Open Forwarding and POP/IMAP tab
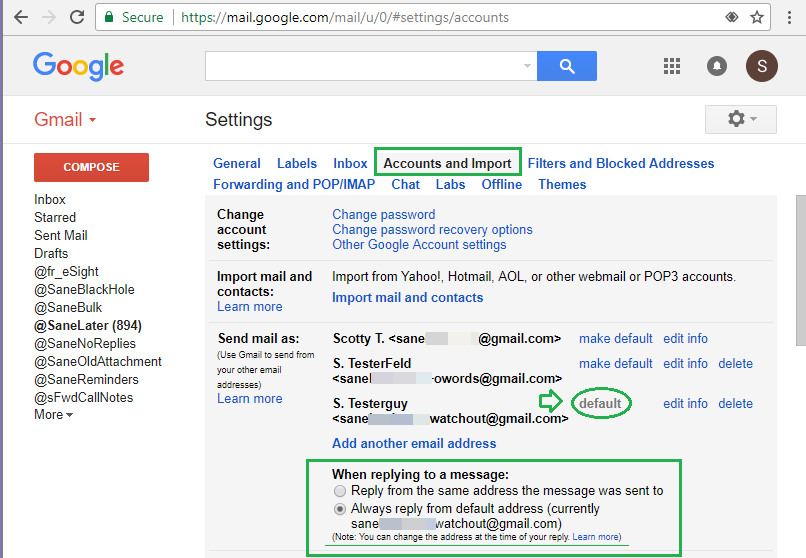 coord(294,184)
